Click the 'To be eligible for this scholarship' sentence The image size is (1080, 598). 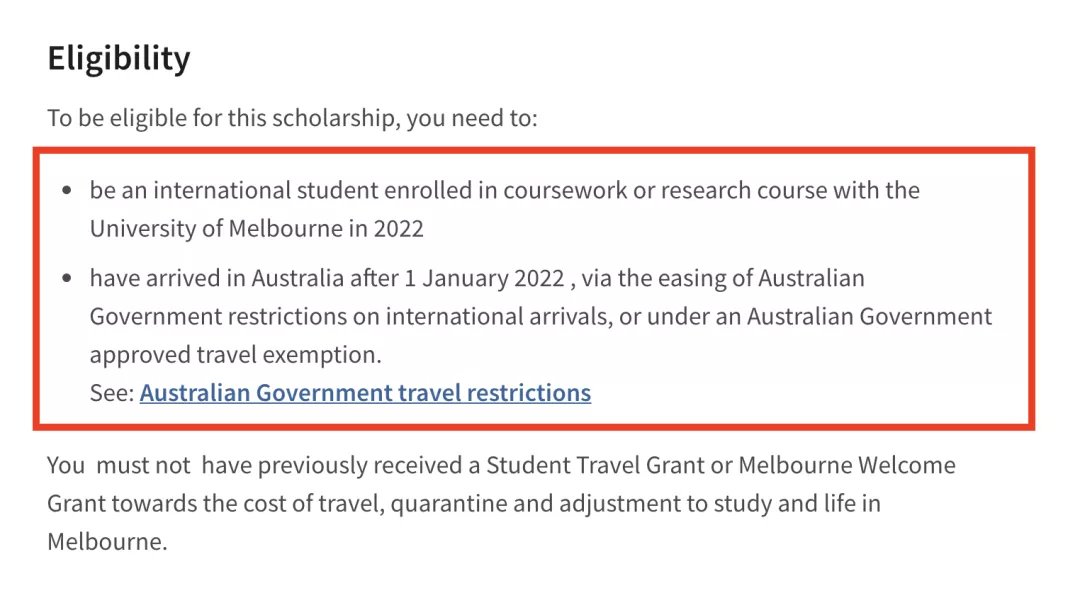point(292,118)
